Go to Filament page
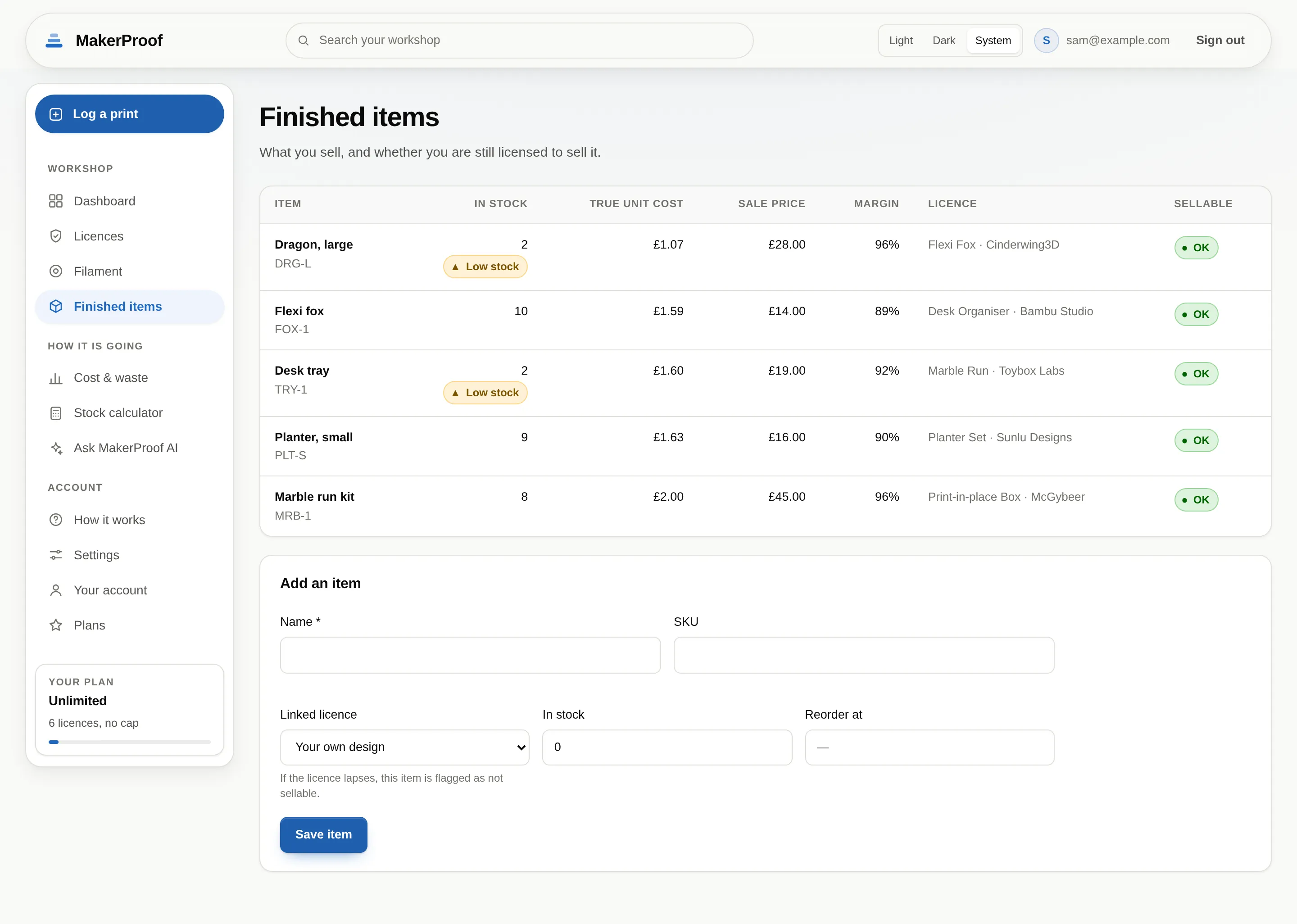 coord(130,272)
